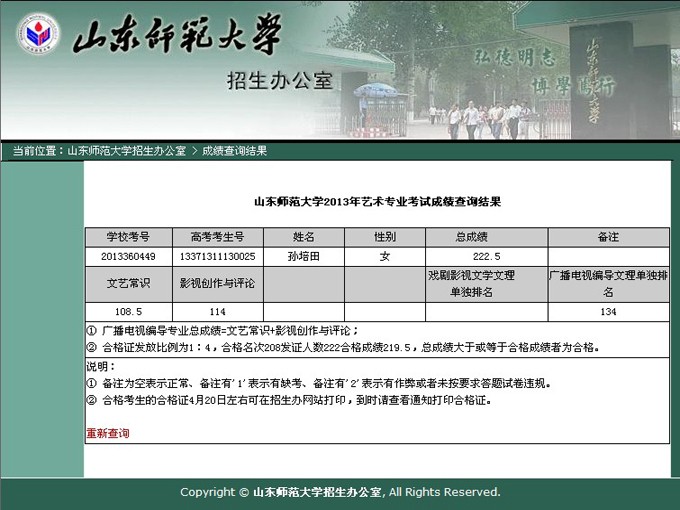The height and width of the screenshot is (510, 680).
Task: Click the 说明: label
Action: 101,366
